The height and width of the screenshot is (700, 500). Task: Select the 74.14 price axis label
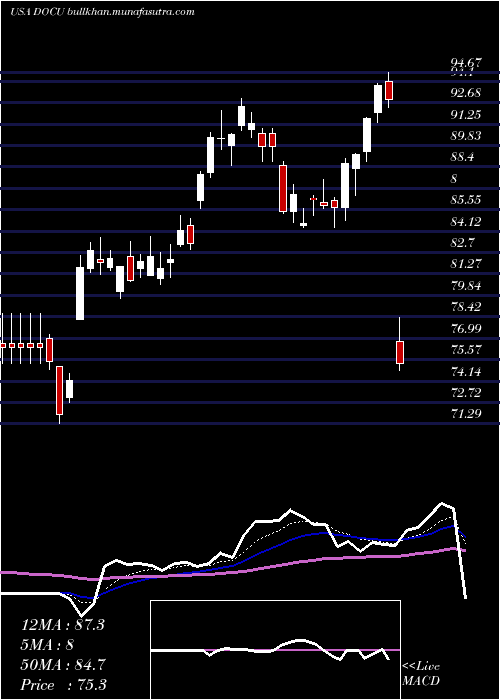click(466, 371)
